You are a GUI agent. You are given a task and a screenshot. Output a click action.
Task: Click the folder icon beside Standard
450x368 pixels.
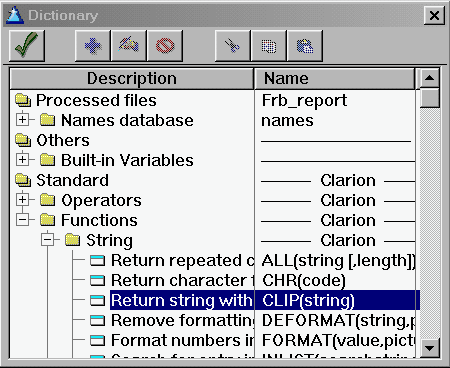coord(23,180)
